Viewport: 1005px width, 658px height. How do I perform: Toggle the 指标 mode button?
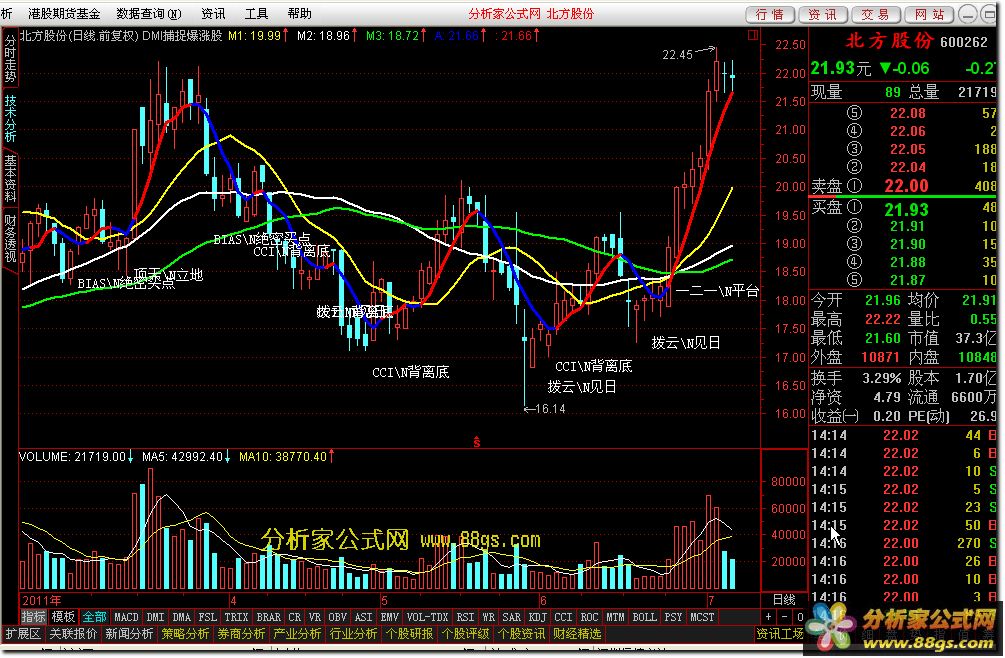(x=34, y=617)
